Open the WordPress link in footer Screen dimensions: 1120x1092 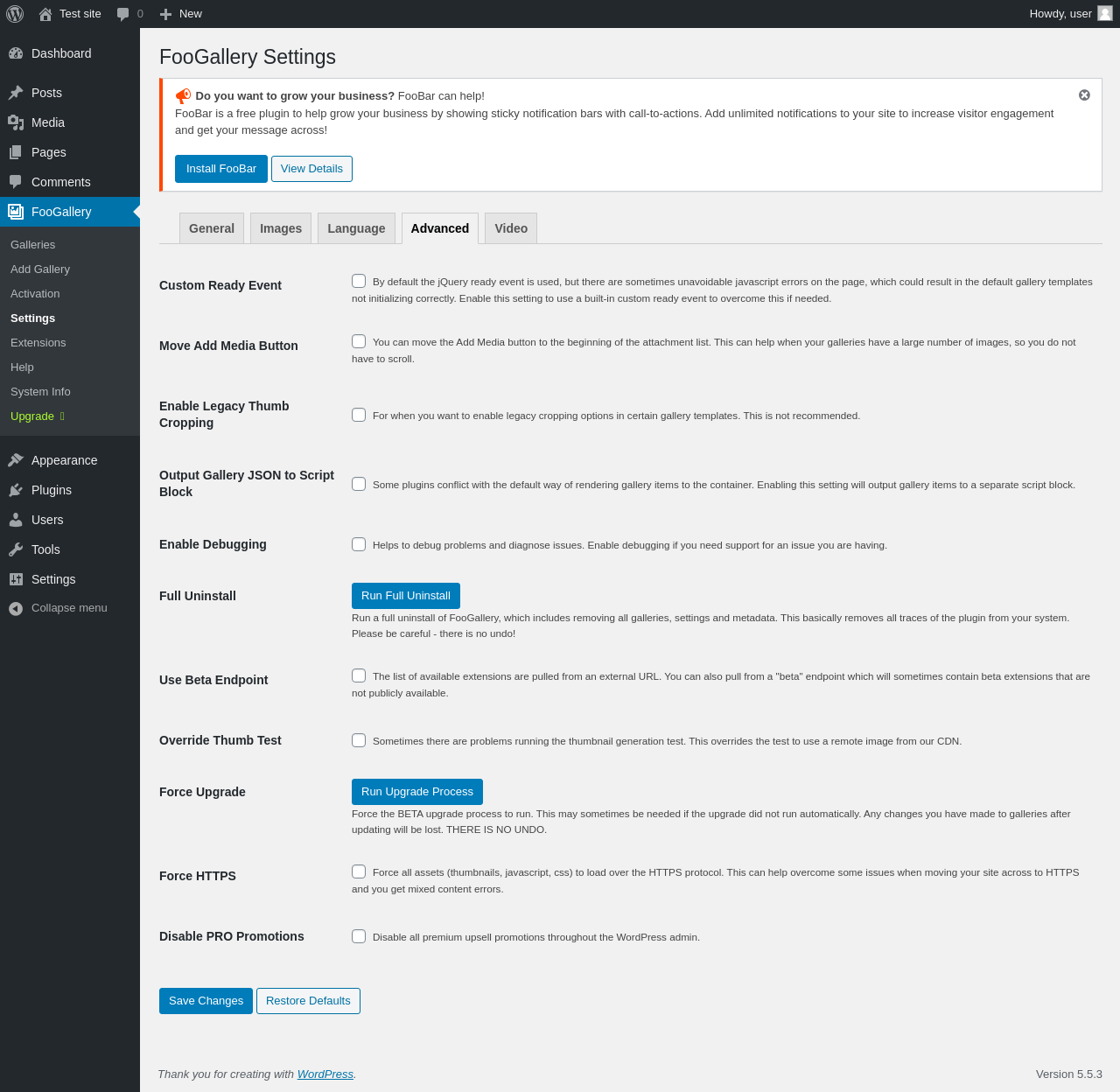[325, 1074]
